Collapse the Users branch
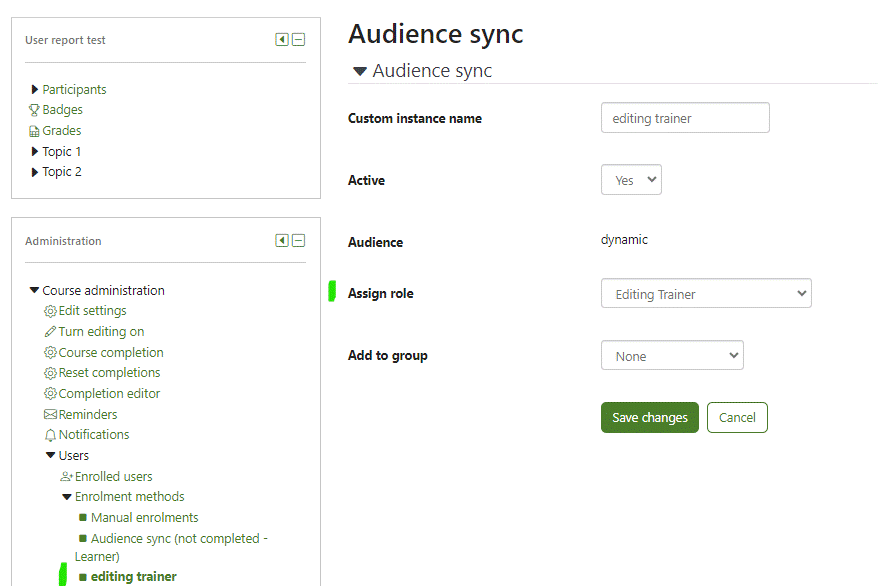Viewport: 878px width, 588px height. pyautogui.click(x=50, y=455)
